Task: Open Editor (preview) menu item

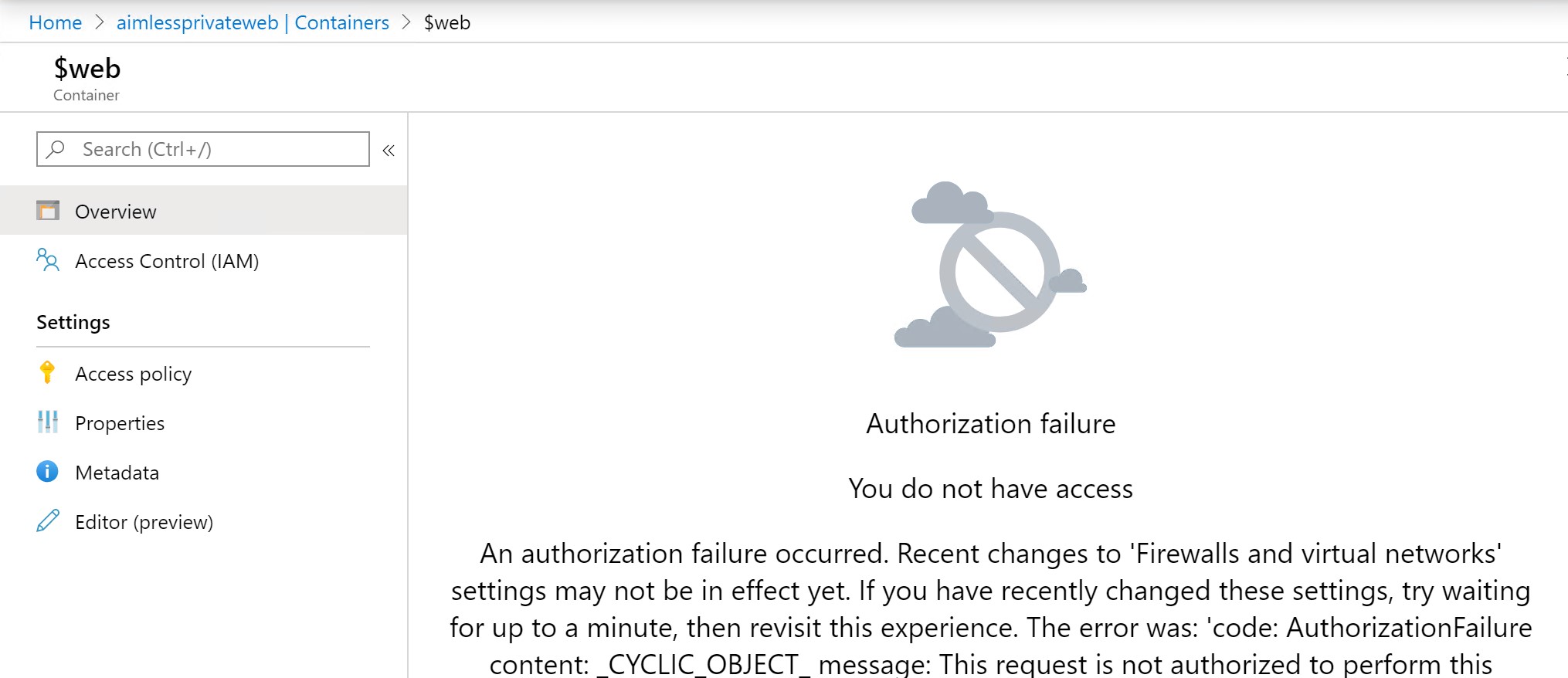Action: click(x=204, y=521)
